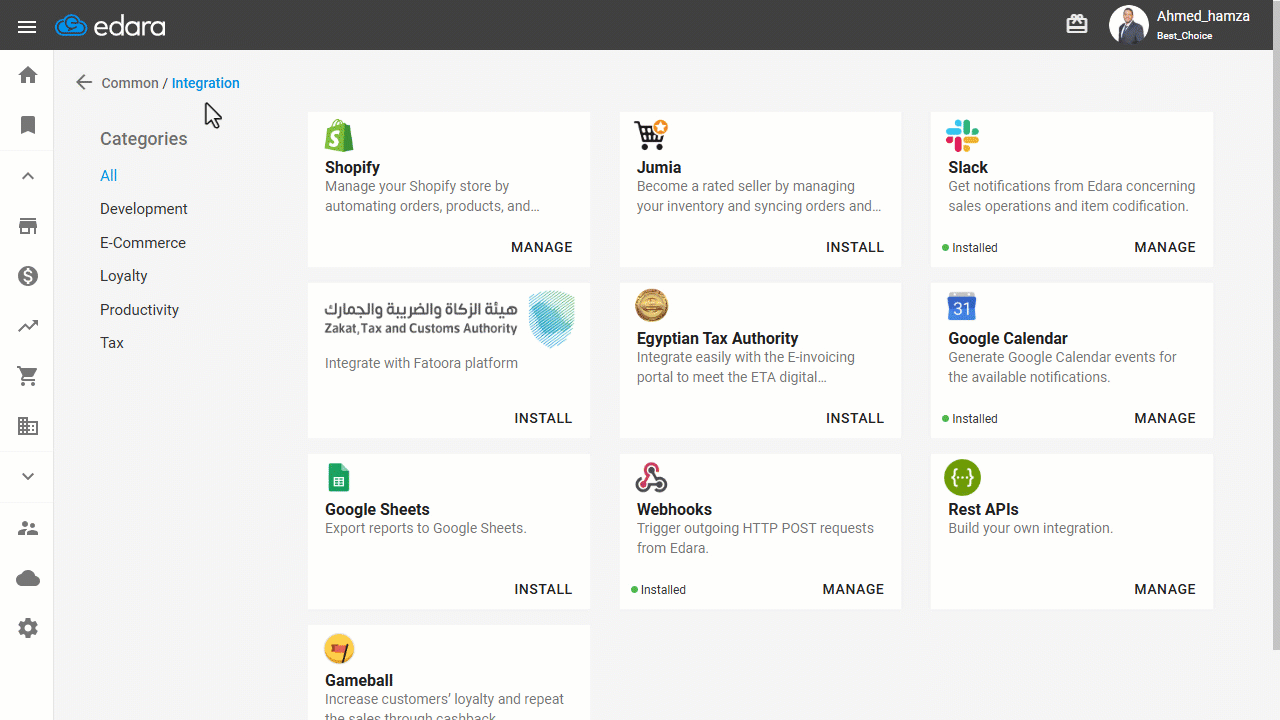
Task: Go back with the arrow beside Common
Action: tap(84, 83)
